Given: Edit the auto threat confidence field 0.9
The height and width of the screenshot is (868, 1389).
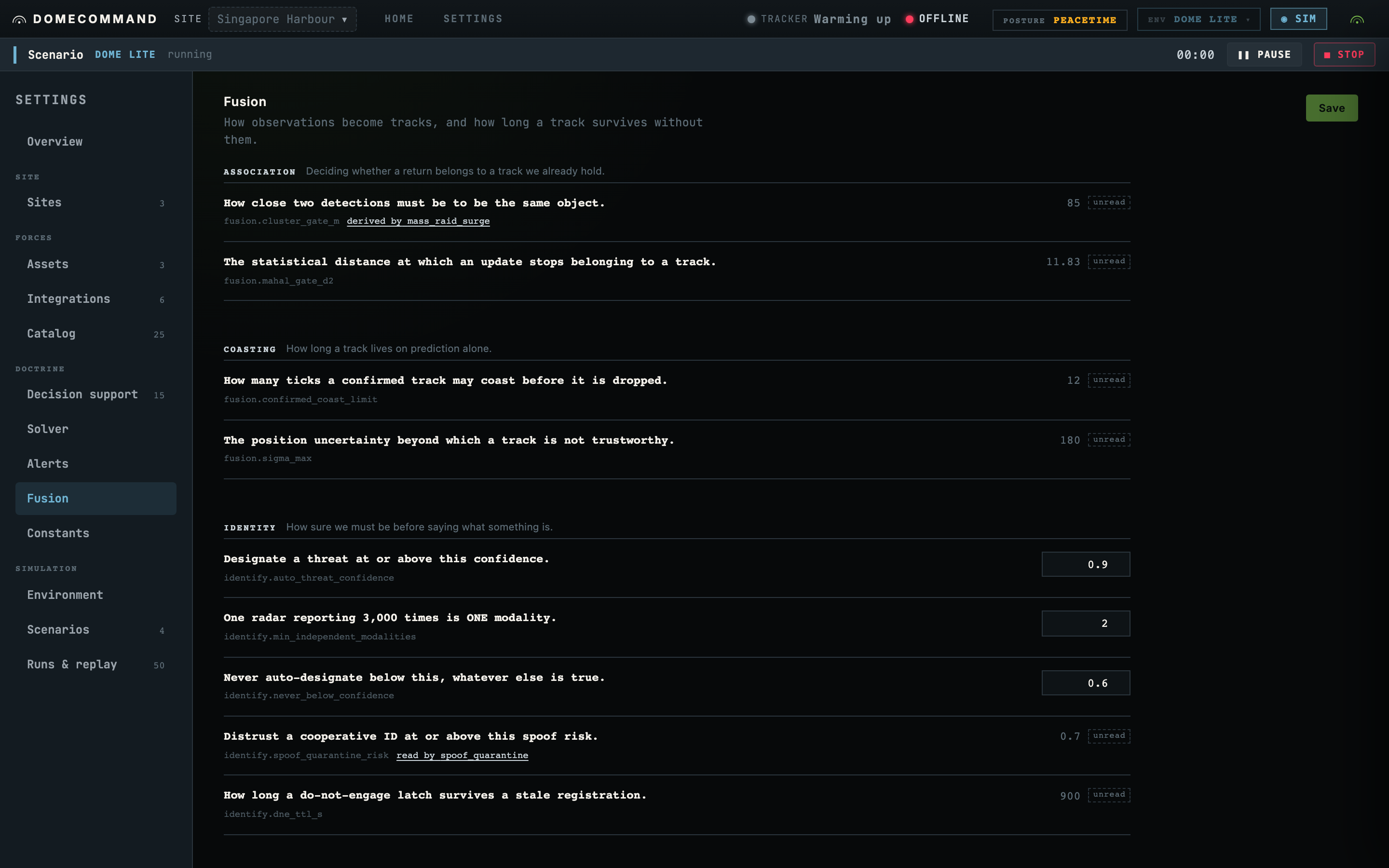Looking at the screenshot, I should click(1085, 564).
